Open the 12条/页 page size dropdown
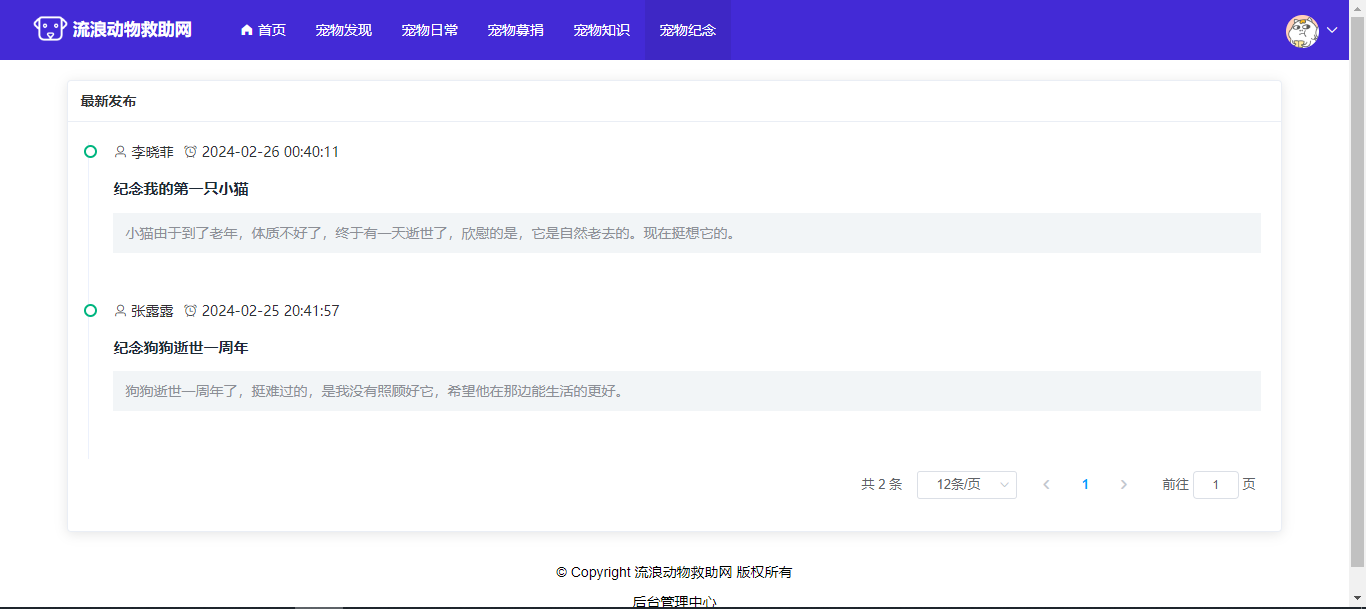Viewport: 1366px width, 609px height. [x=966, y=485]
